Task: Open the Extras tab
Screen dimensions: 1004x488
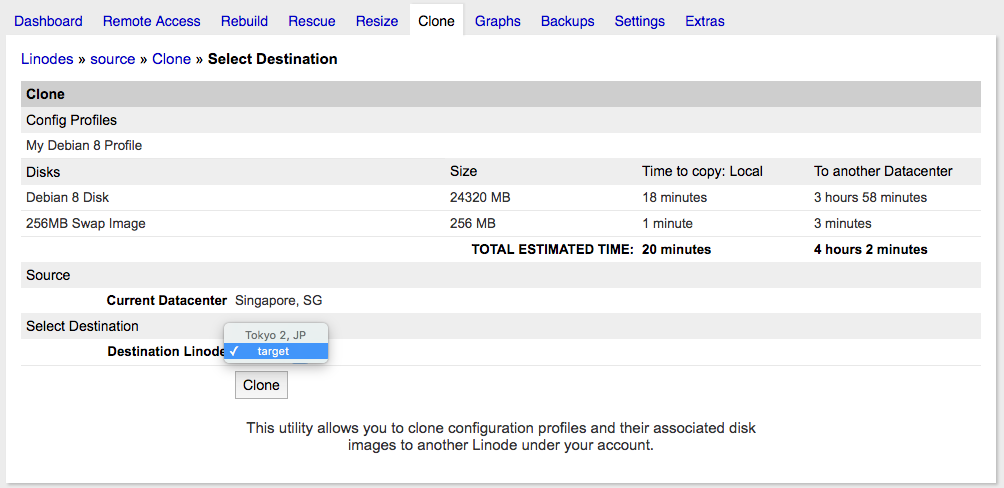Action: [x=705, y=21]
